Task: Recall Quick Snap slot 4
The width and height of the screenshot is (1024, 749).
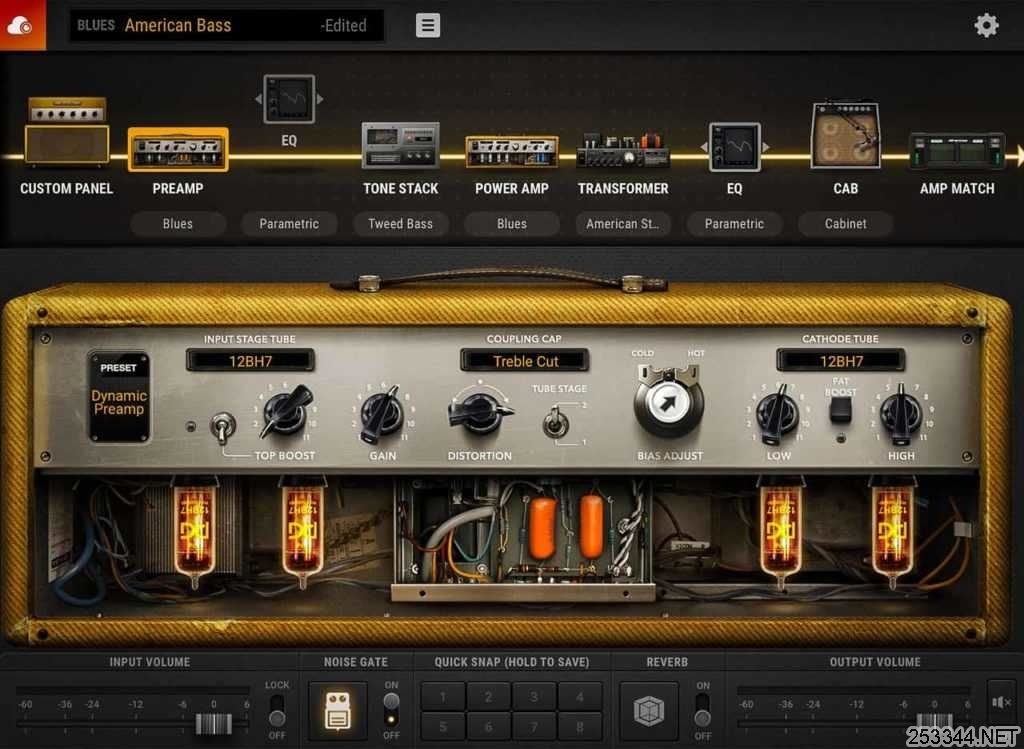Action: [x=580, y=697]
